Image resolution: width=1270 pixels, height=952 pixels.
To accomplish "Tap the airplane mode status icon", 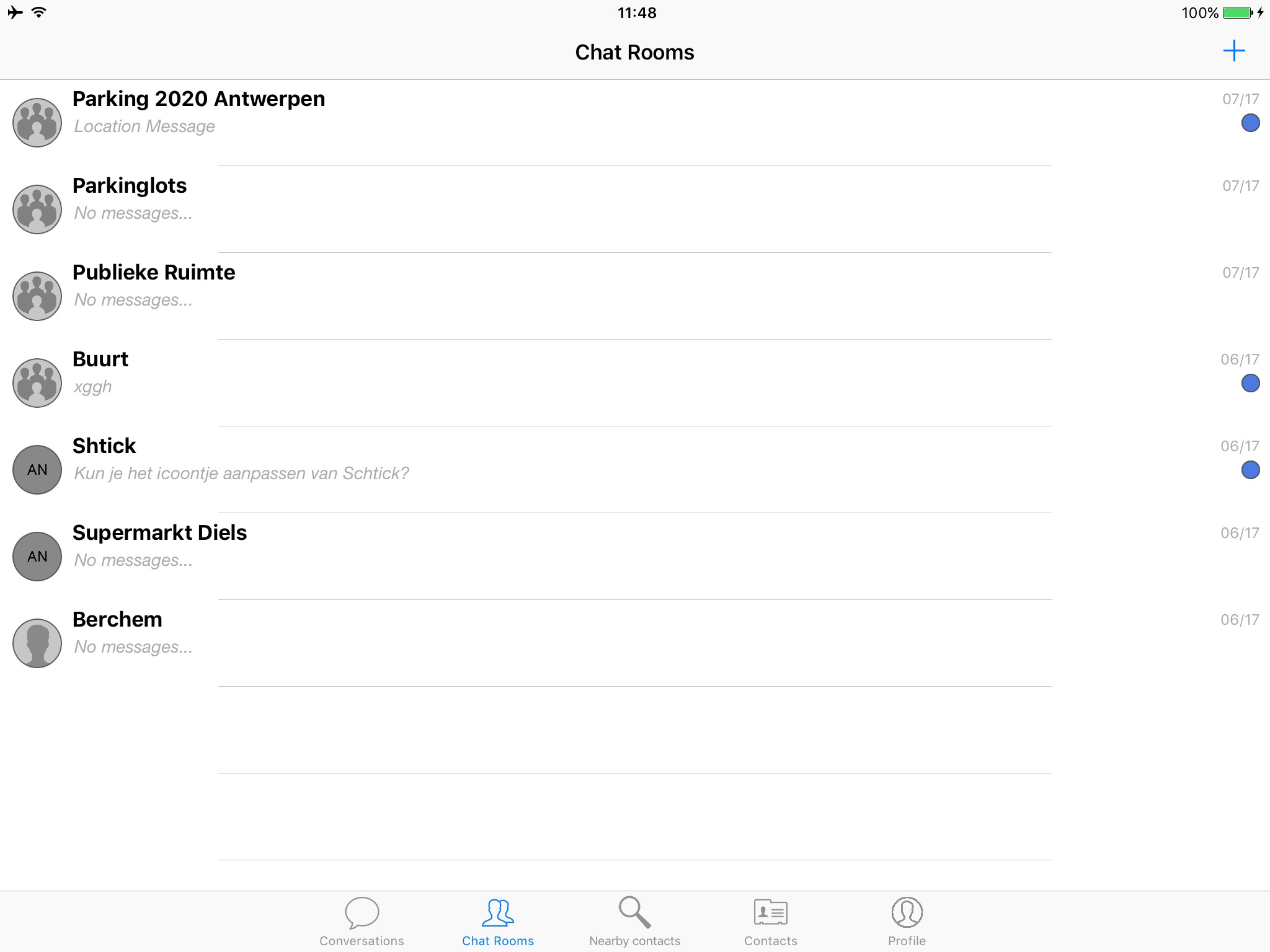I will pyautogui.click(x=15, y=11).
